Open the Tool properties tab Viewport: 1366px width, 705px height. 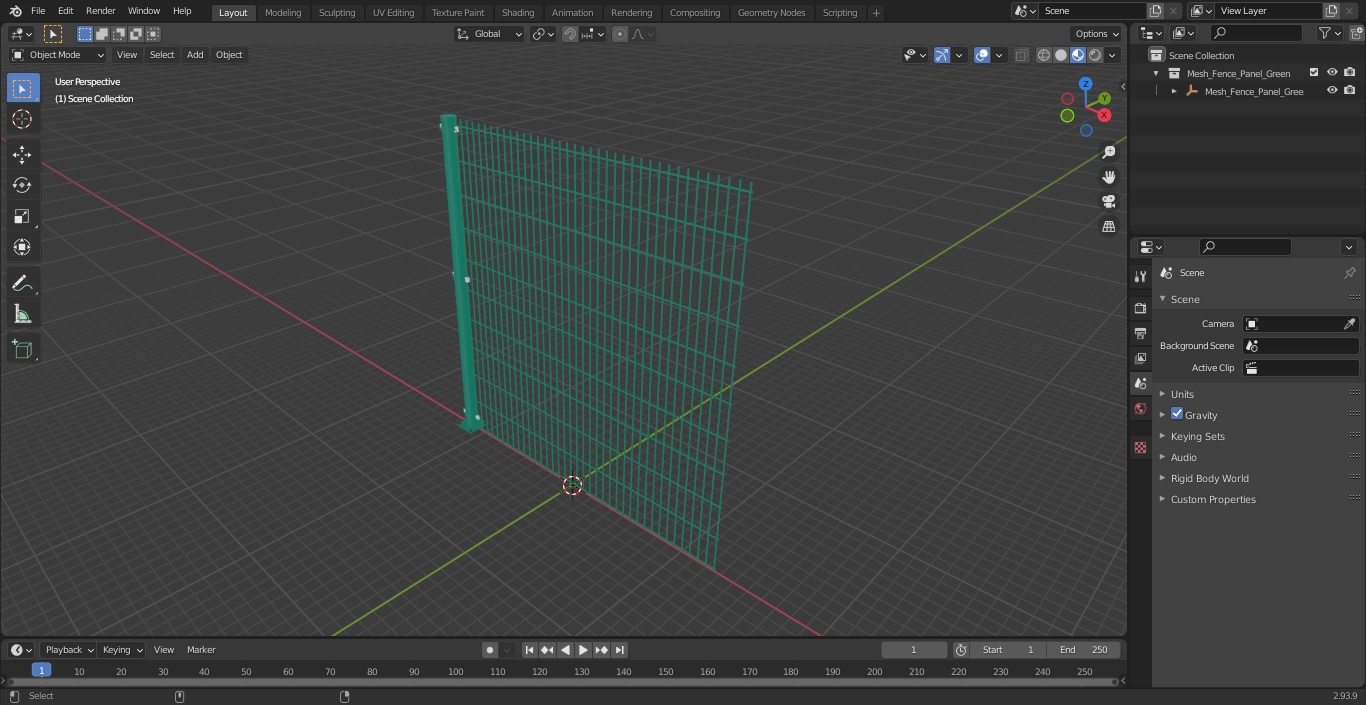coord(1140,277)
